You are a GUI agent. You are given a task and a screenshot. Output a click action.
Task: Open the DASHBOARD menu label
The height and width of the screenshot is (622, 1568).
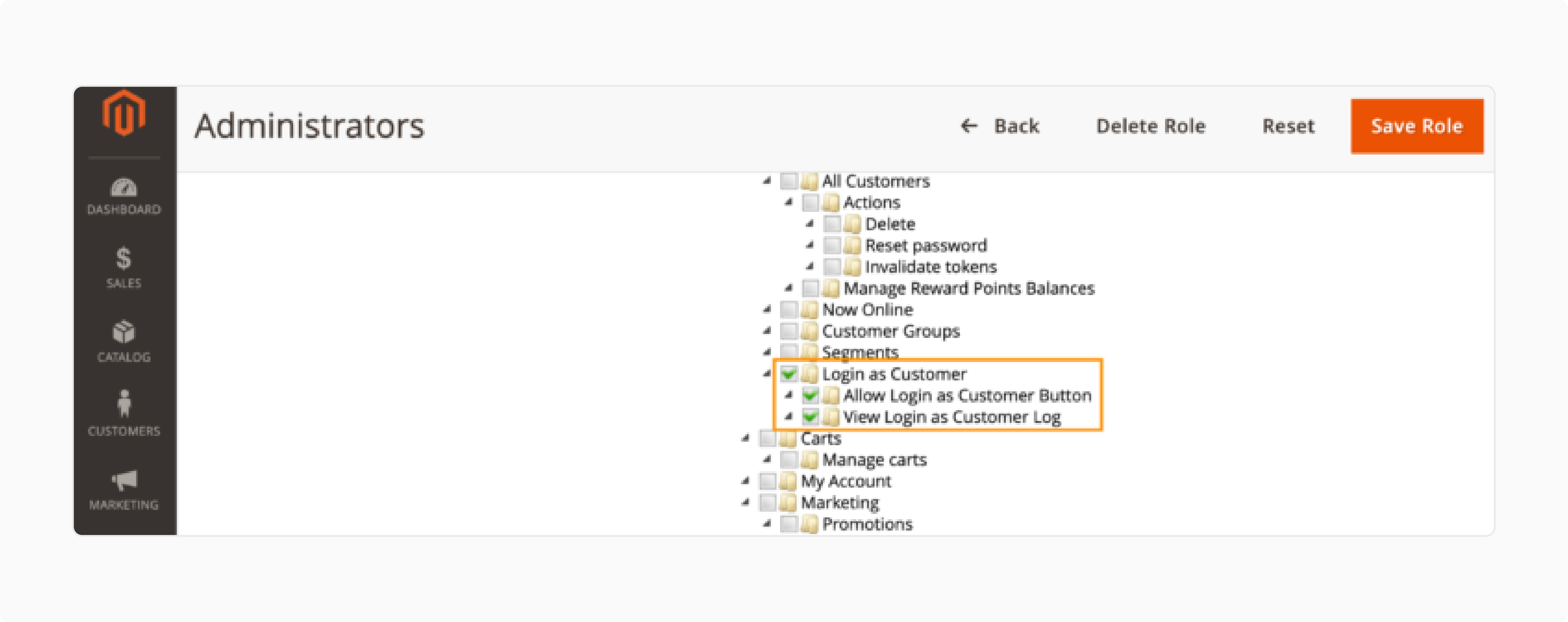123,210
